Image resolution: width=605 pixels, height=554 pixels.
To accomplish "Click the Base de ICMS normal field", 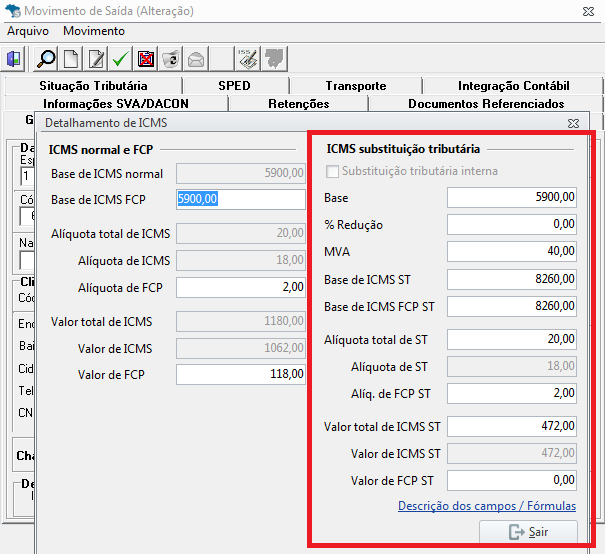I will click(241, 173).
